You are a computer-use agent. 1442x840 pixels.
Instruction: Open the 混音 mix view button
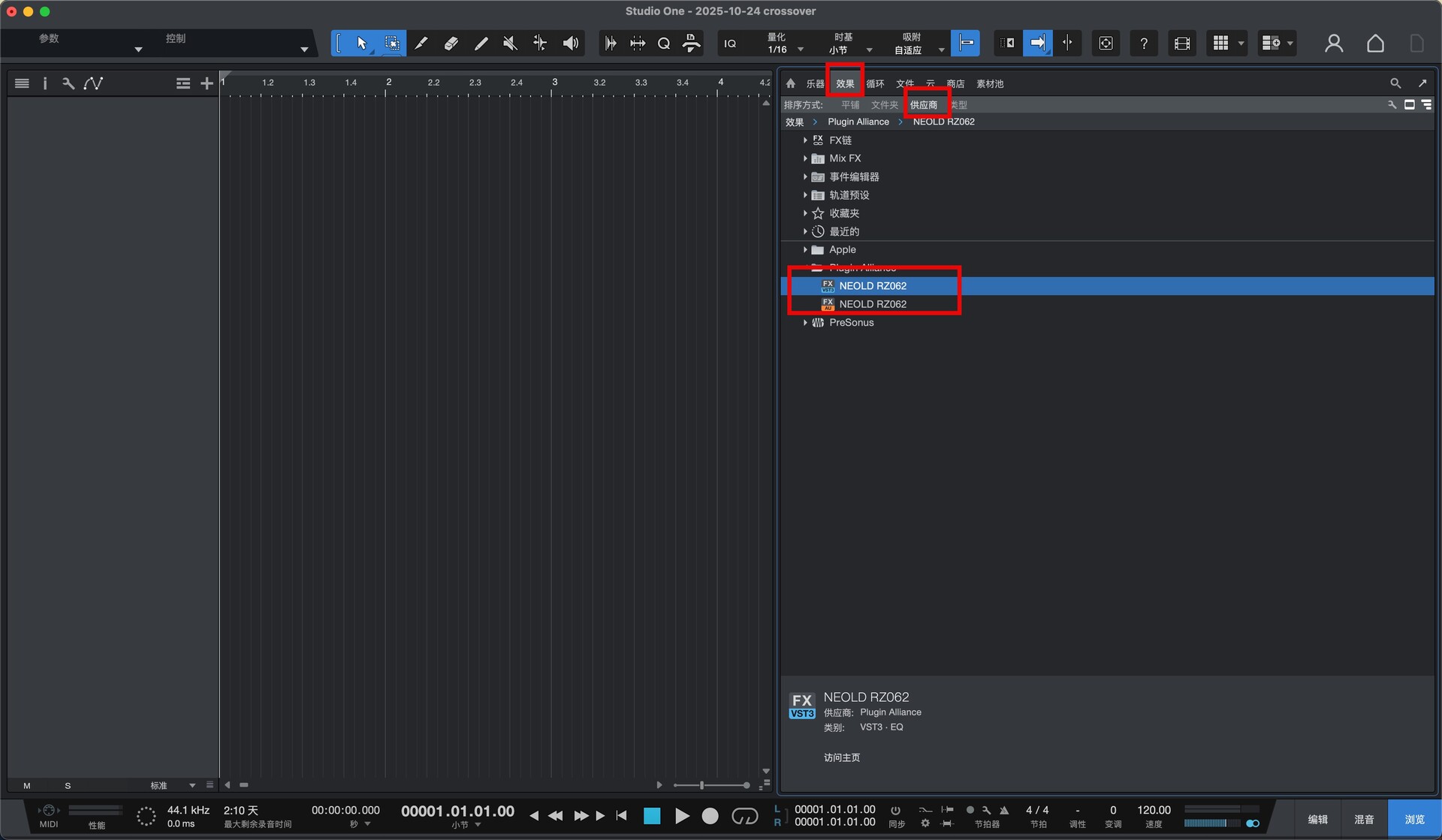pos(1363,819)
